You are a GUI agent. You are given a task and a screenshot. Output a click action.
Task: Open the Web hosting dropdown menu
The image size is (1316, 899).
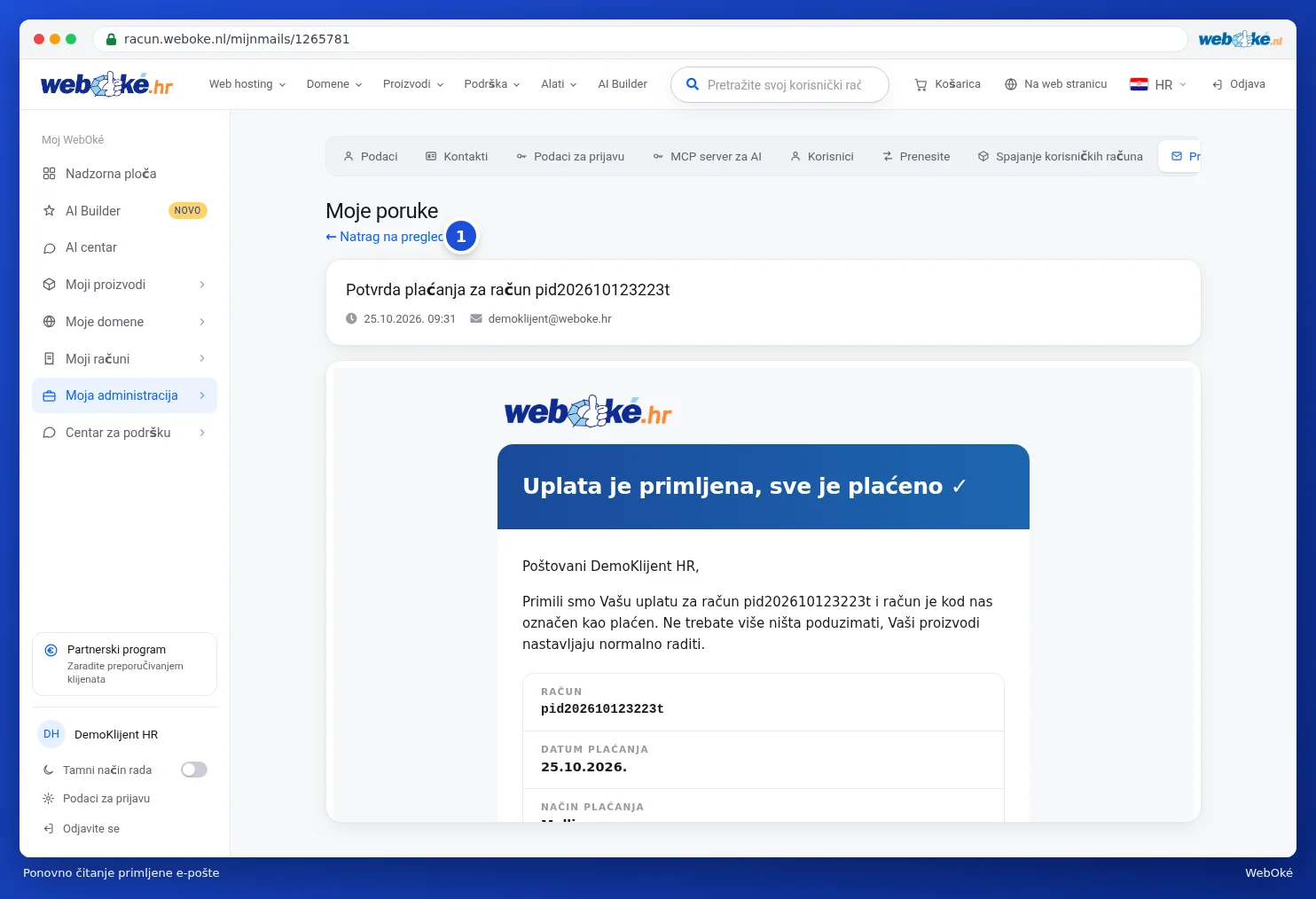click(247, 84)
